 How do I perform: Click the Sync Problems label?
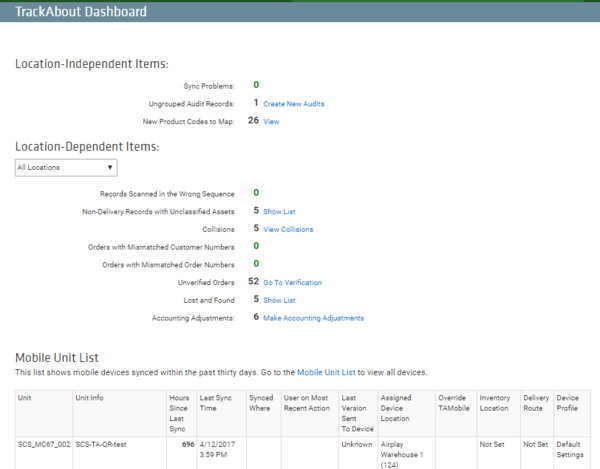point(209,86)
